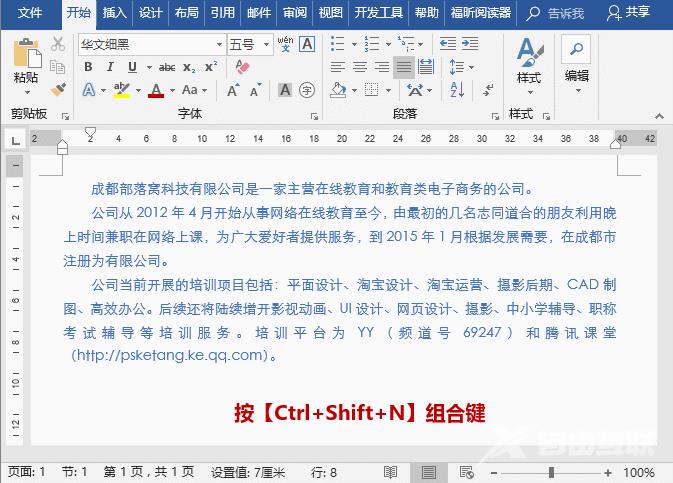Screen dimensions: 673x483
Task: Click the bulleted list icon
Action: [338, 45]
